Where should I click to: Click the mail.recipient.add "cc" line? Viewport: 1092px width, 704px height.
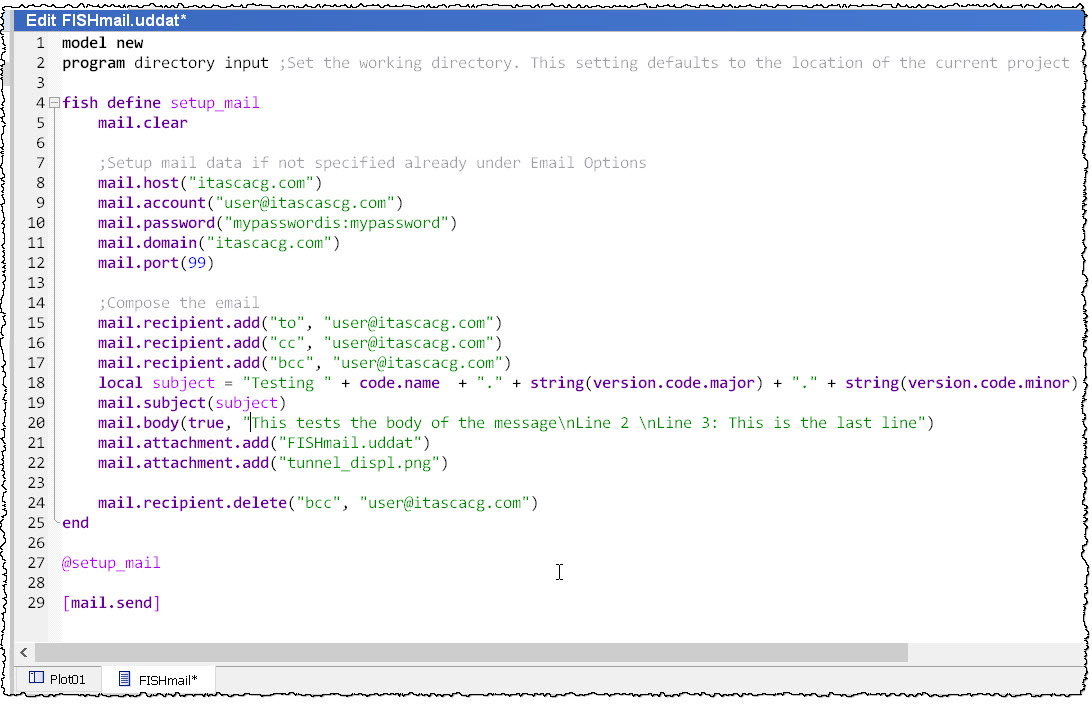coord(299,343)
